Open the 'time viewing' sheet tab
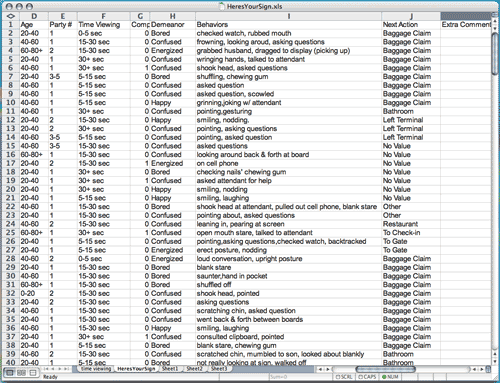Screen dimensions: 500x383 pos(96,369)
